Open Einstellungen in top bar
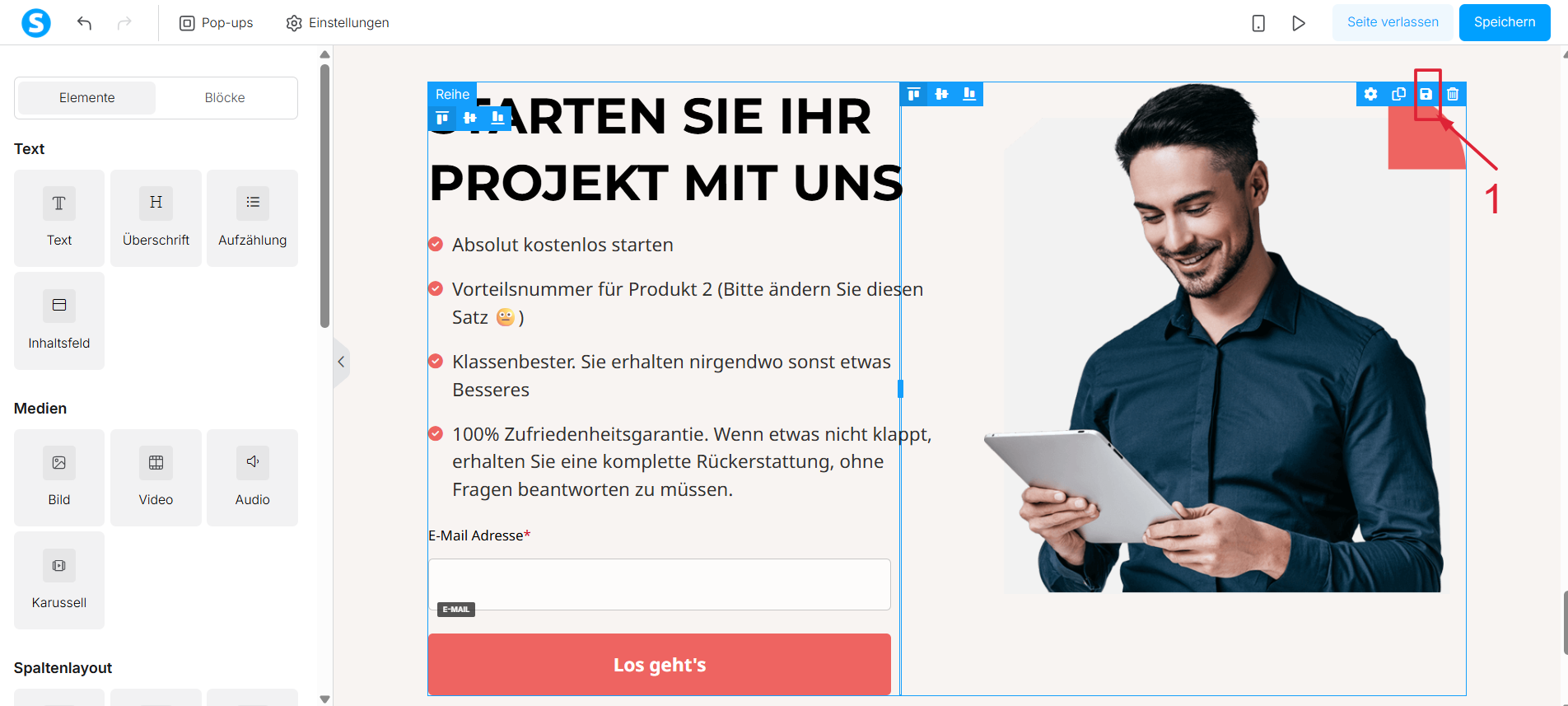The image size is (1568, 706). [x=338, y=23]
